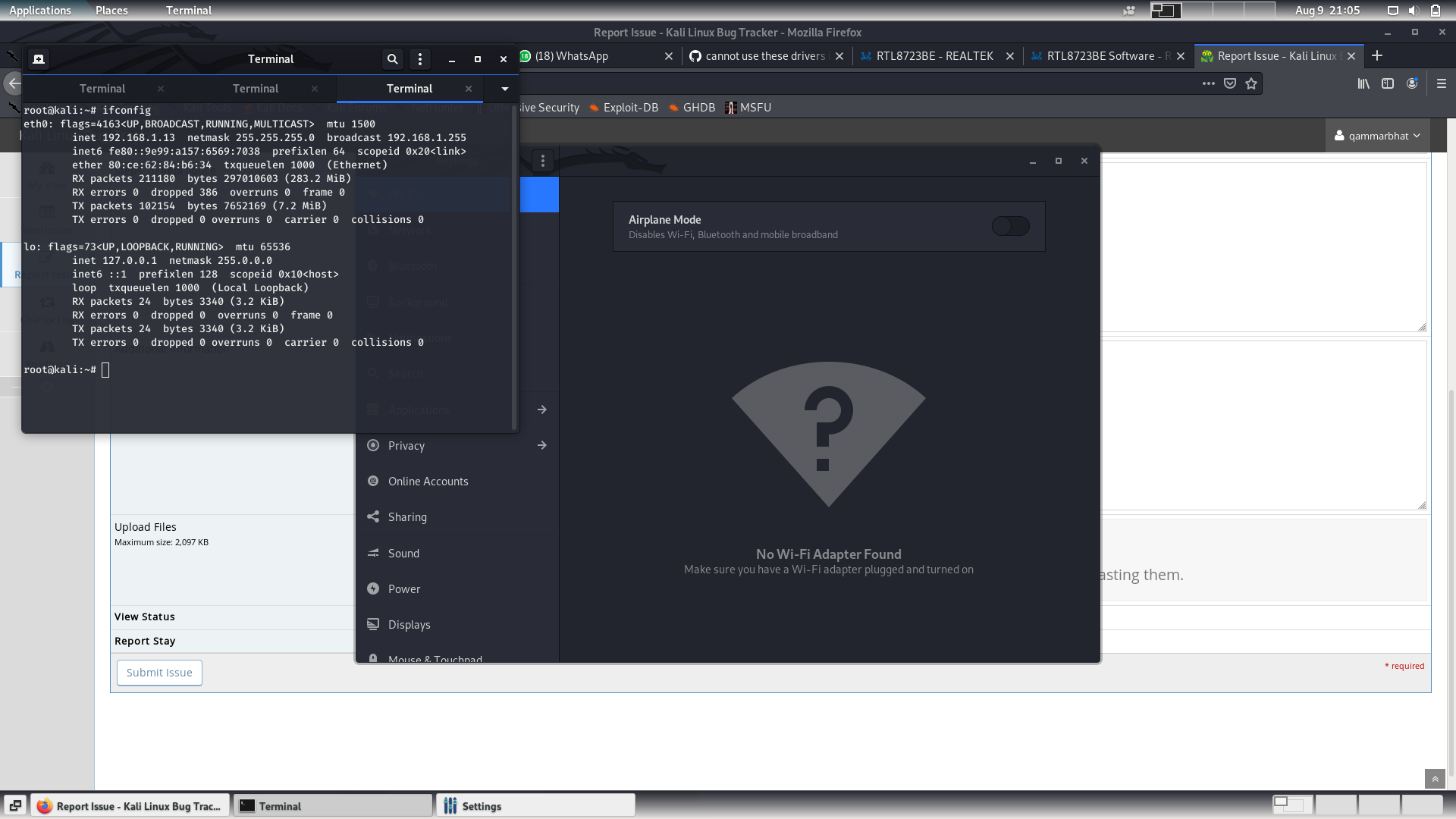1456x819 pixels.
Task: Select Sound in the Settings sidebar
Action: pos(403,554)
